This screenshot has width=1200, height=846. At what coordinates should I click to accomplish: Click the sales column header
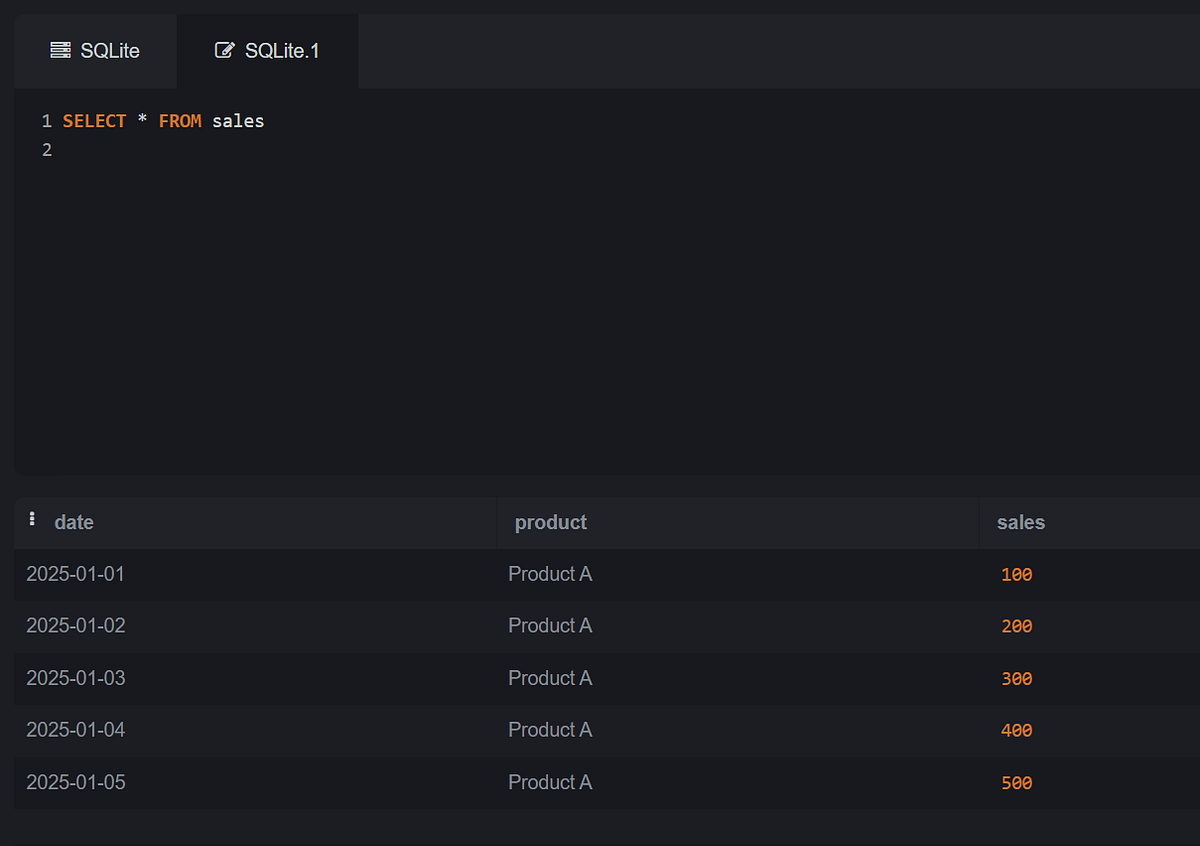pos(1020,522)
